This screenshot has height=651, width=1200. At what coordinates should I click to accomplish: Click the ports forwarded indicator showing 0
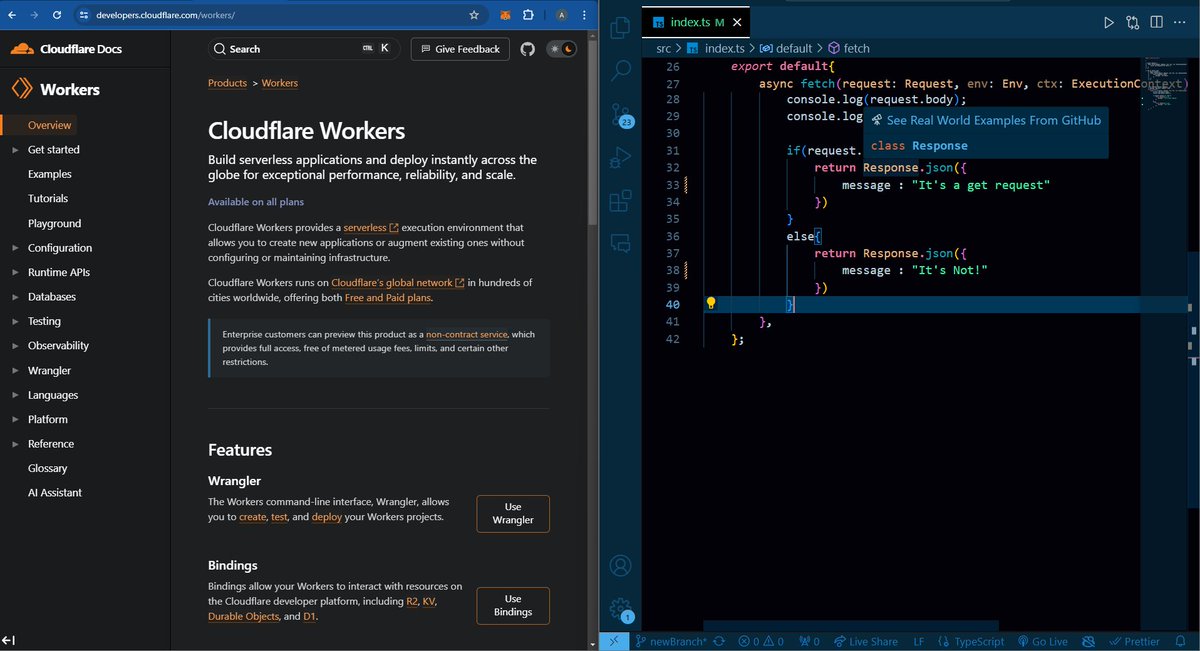tap(809, 642)
